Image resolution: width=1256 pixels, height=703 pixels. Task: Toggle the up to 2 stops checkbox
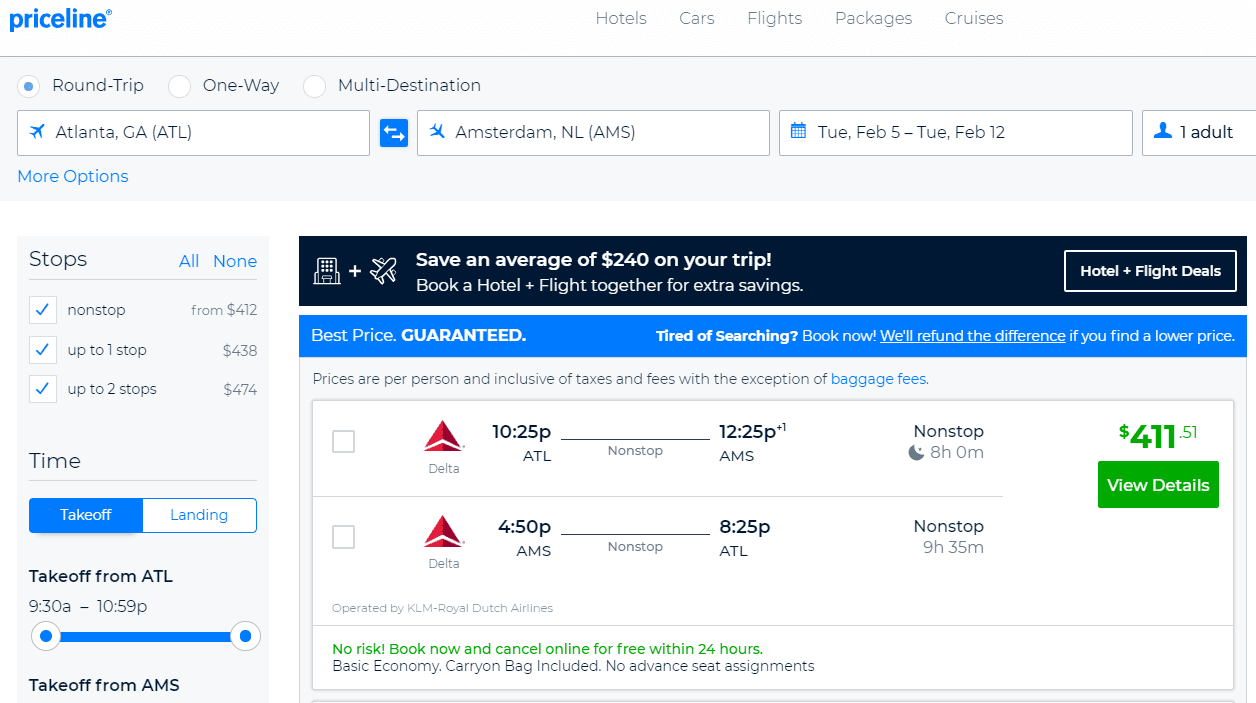point(43,389)
